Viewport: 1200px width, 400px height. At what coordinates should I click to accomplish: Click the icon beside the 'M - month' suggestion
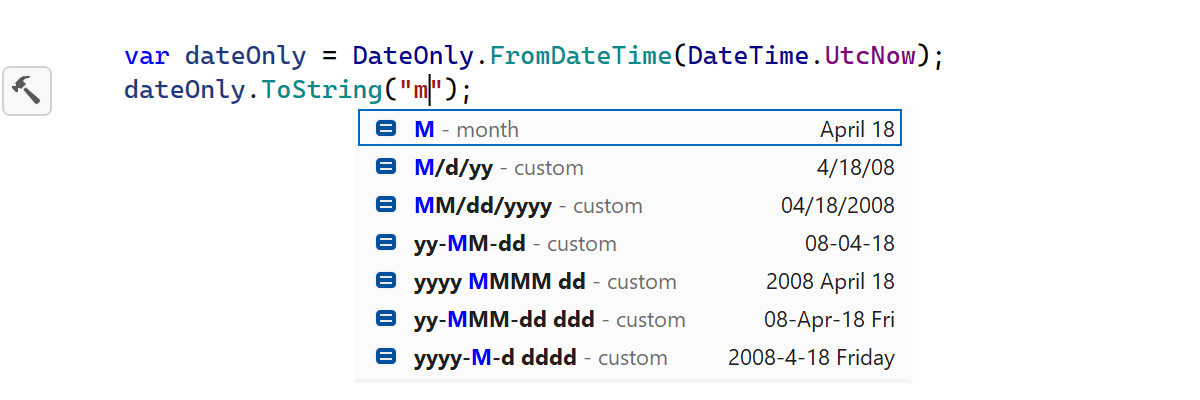coord(386,129)
